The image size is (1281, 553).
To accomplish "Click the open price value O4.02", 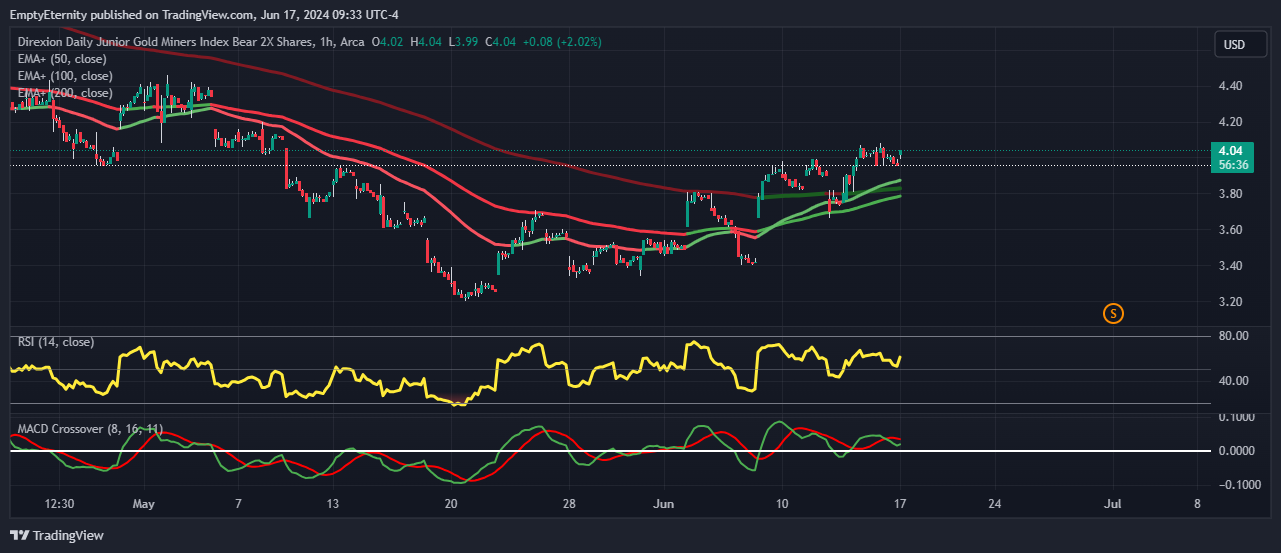I will click(x=389, y=42).
